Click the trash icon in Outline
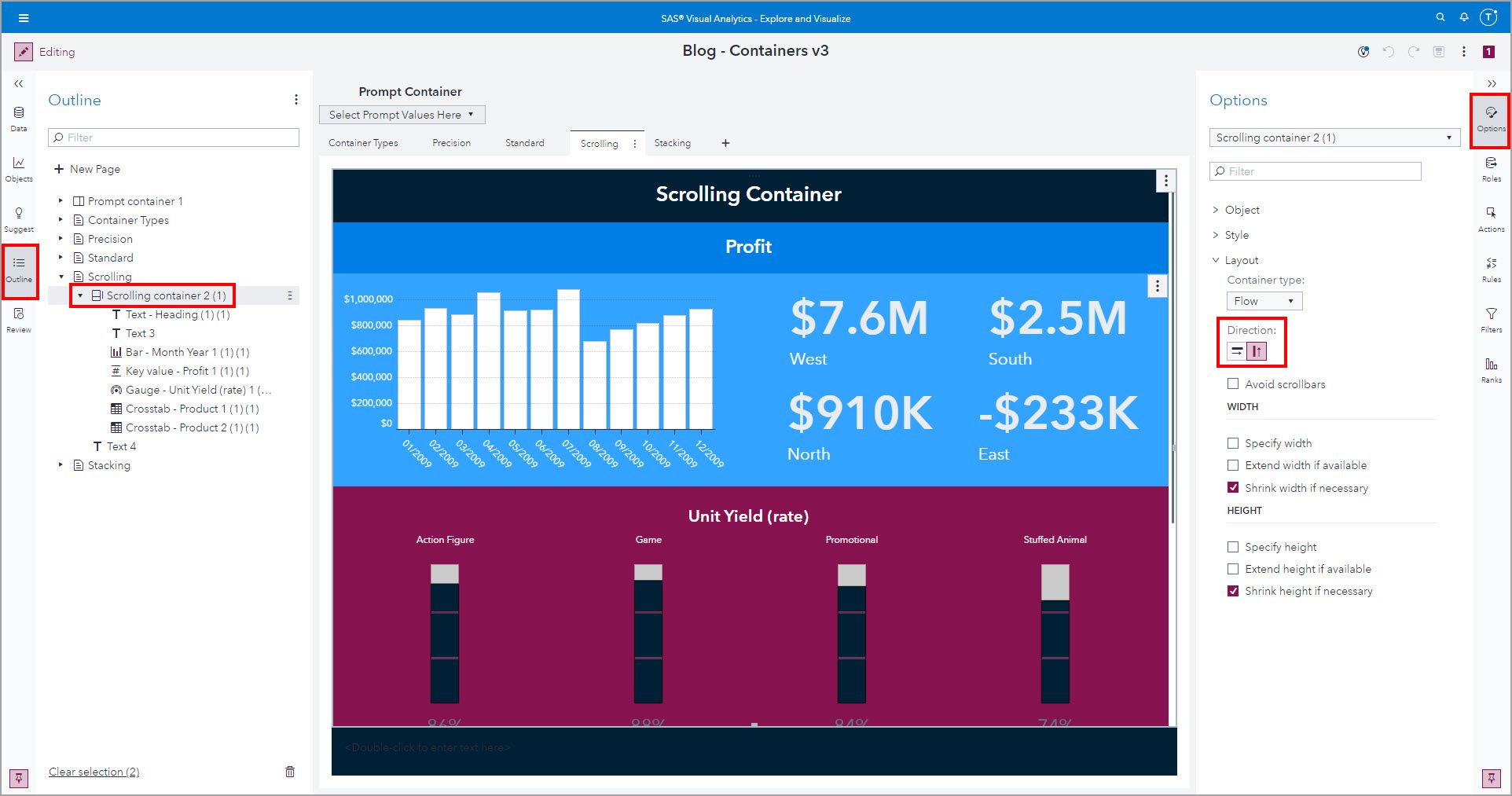Image resolution: width=1512 pixels, height=796 pixels. pos(290,772)
